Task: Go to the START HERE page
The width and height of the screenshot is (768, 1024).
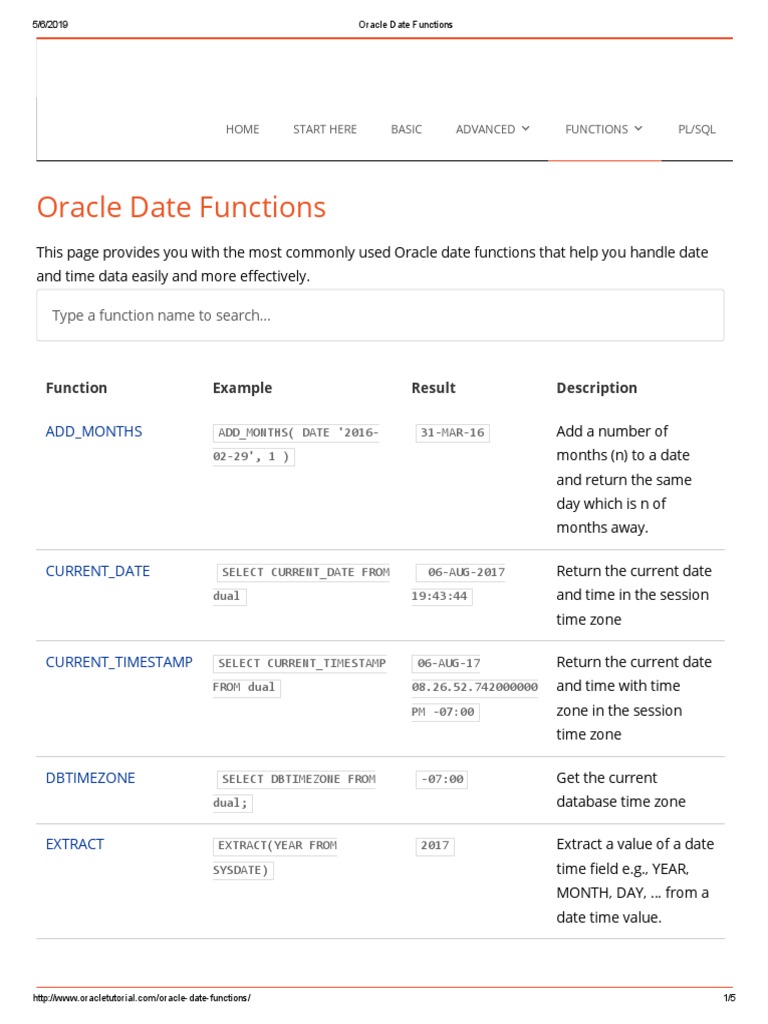Action: coord(324,129)
